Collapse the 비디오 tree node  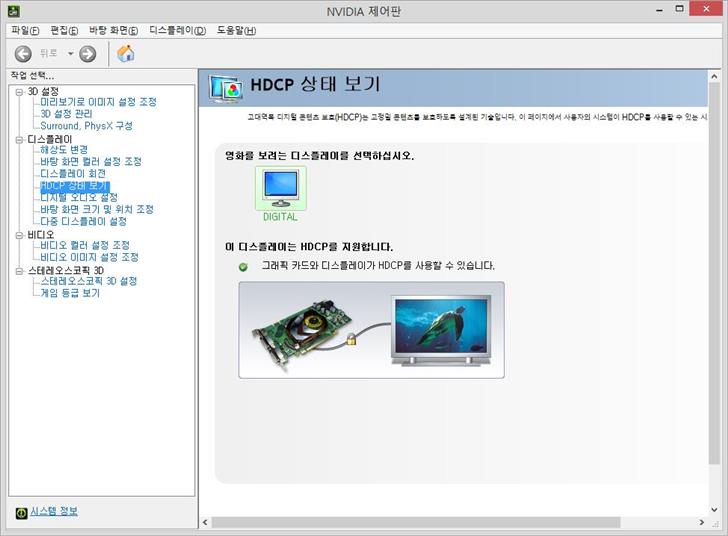[18, 234]
